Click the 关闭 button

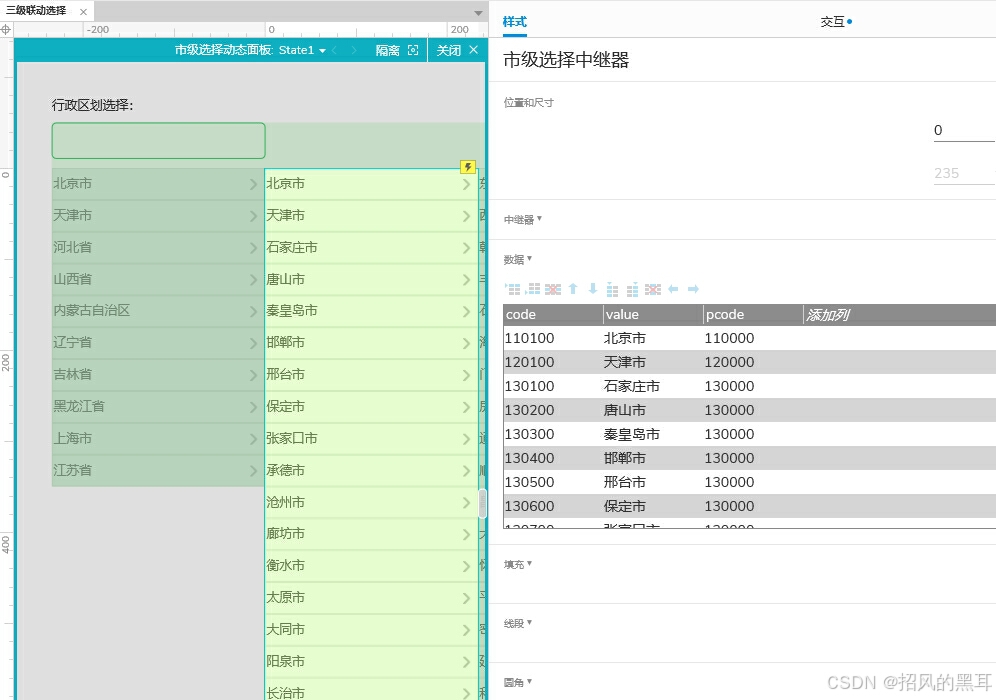coord(448,50)
